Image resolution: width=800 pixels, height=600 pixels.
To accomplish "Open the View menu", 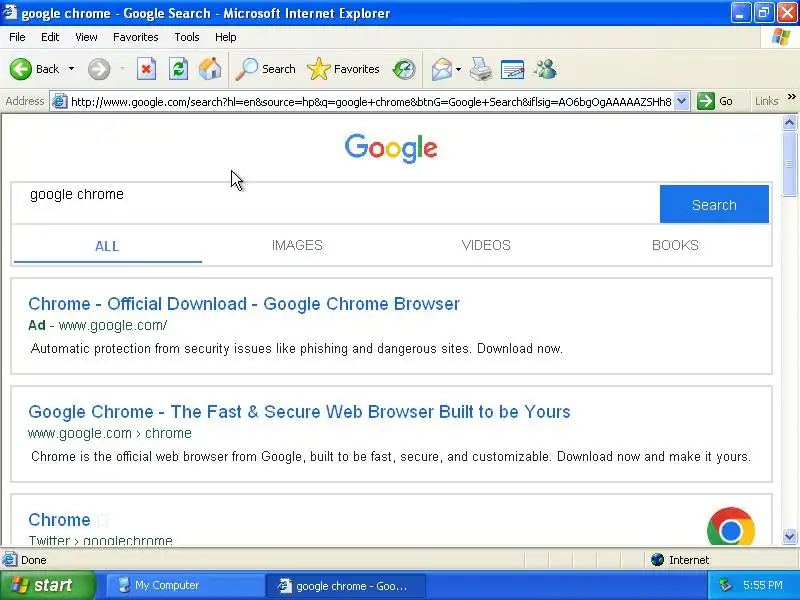I will point(86,37).
